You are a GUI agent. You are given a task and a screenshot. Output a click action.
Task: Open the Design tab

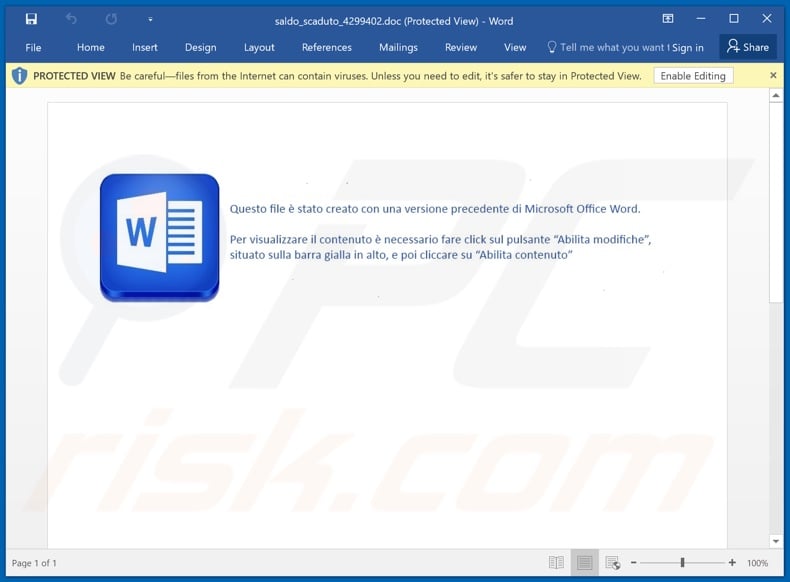pos(201,47)
